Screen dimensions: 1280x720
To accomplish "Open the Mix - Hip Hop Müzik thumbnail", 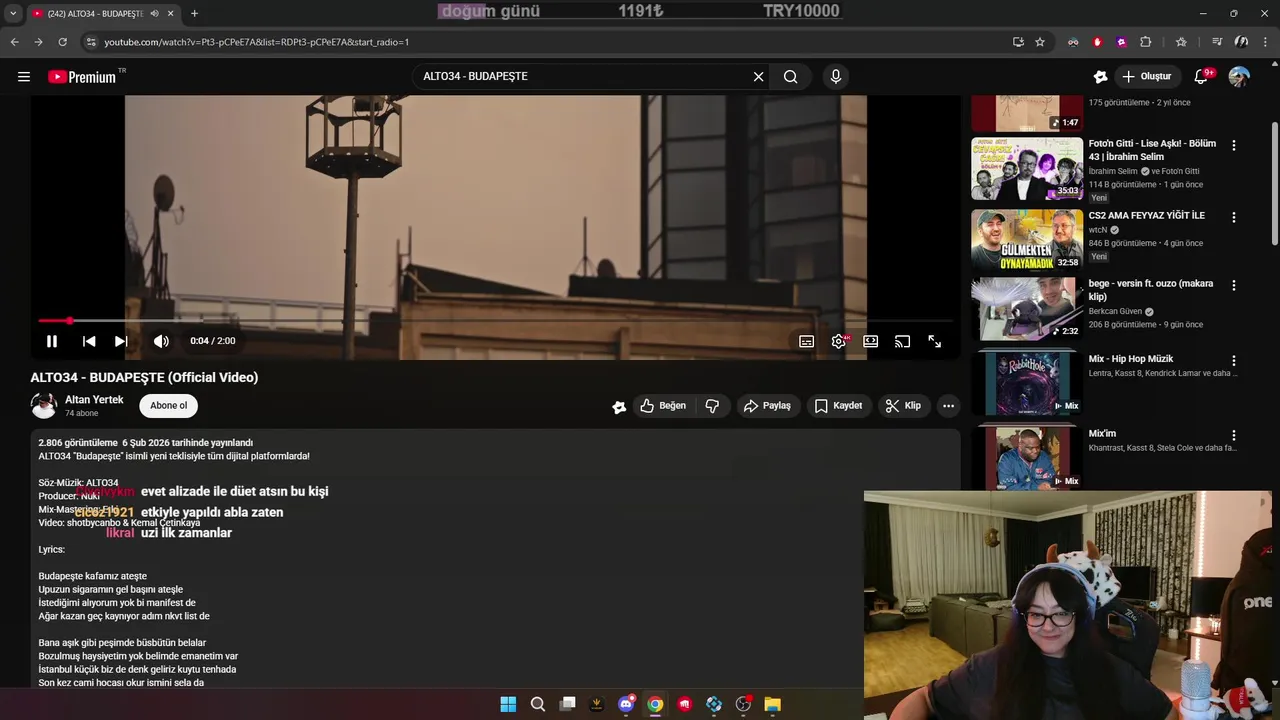I will click(x=1027, y=382).
